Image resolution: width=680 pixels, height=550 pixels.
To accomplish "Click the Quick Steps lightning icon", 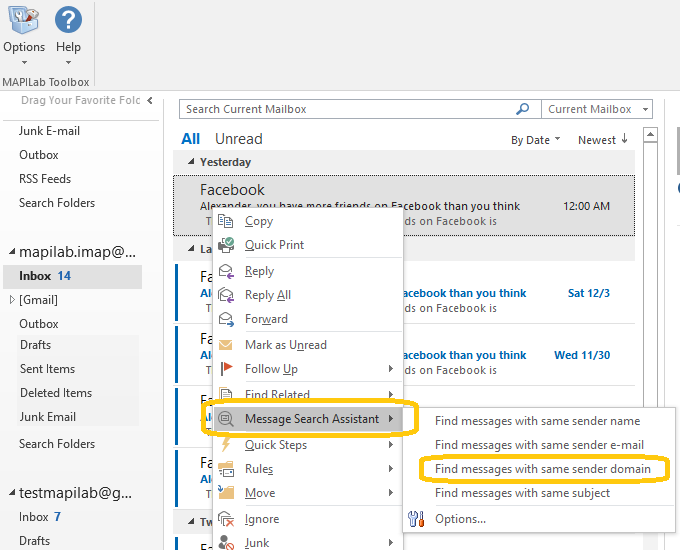I will pos(226,445).
